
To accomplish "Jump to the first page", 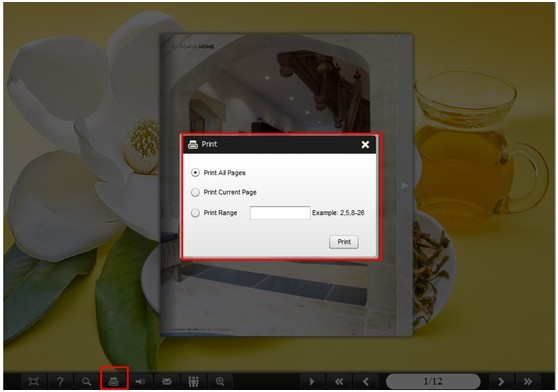I will coord(339,381).
